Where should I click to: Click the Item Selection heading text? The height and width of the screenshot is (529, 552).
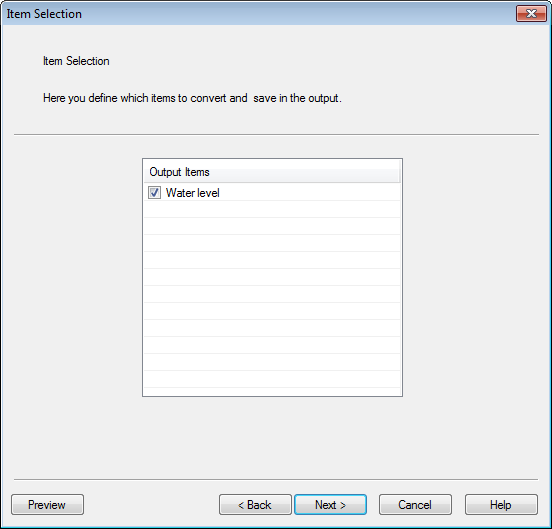76,61
